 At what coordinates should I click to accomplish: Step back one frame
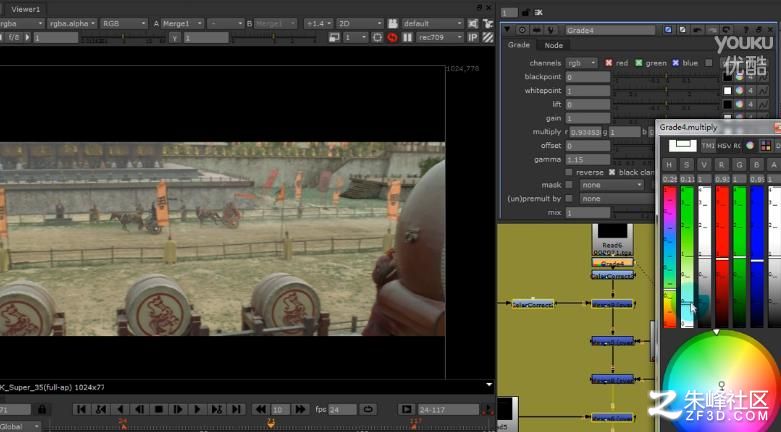139,409
